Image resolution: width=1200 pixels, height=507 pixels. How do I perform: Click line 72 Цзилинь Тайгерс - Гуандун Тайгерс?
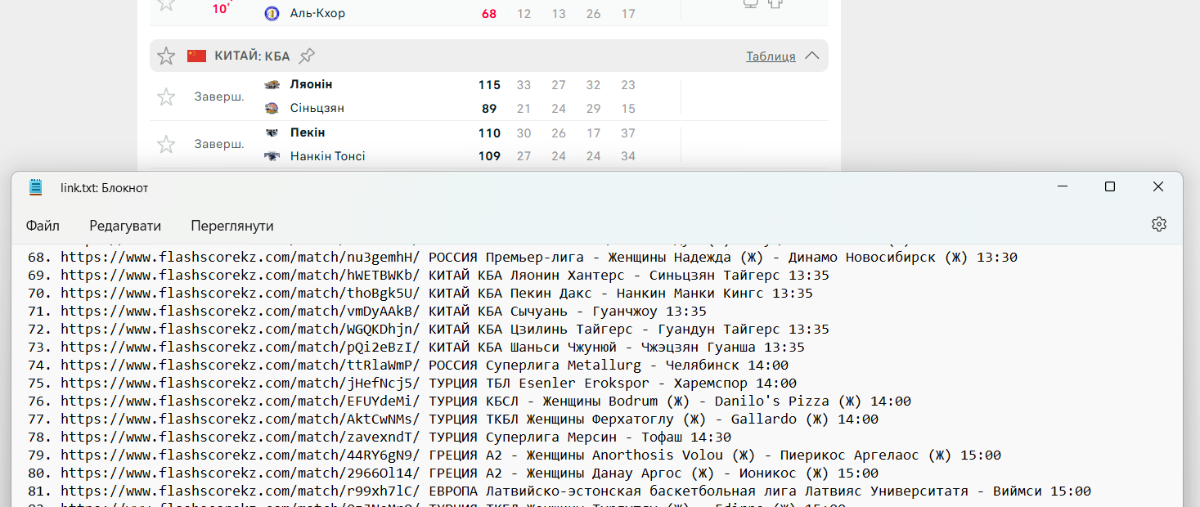[x=428, y=329]
